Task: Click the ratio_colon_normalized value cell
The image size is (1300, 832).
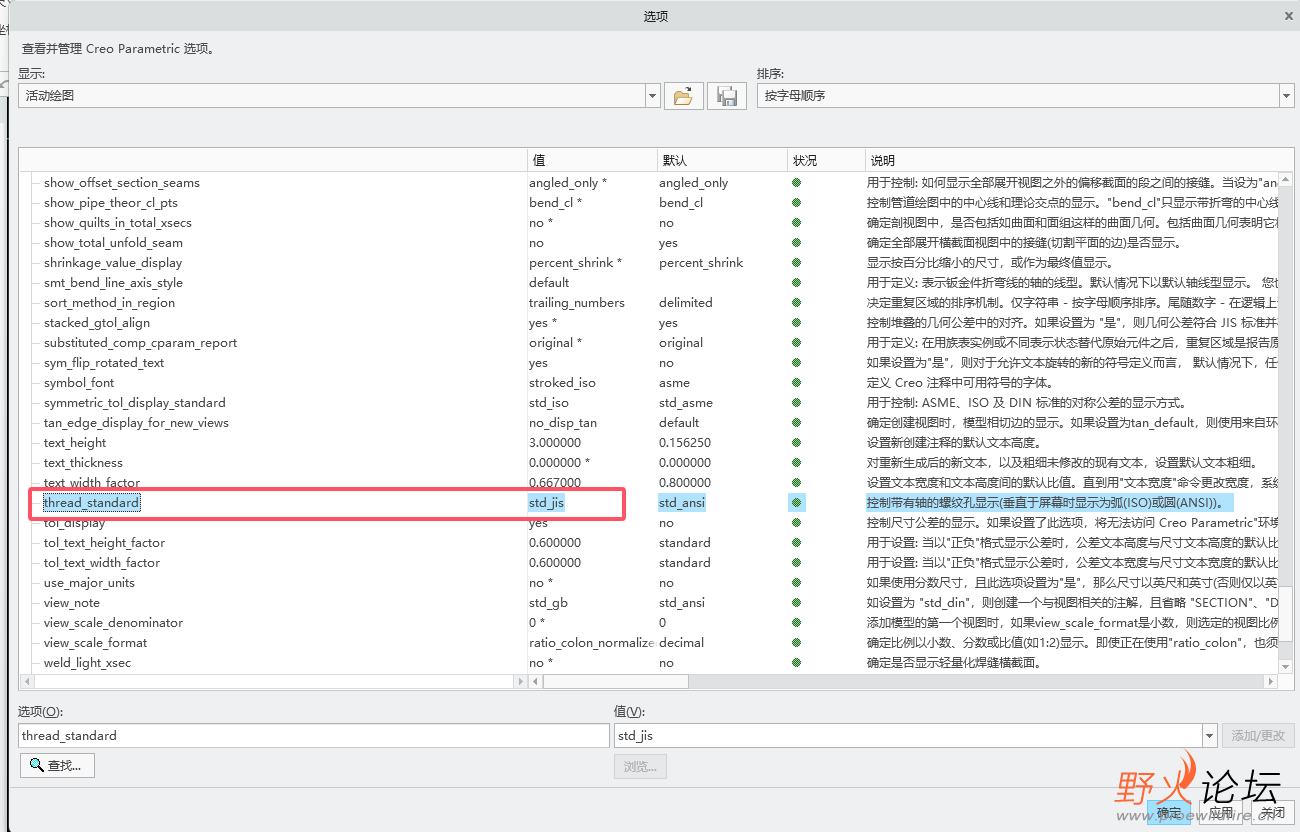Action: [592, 643]
